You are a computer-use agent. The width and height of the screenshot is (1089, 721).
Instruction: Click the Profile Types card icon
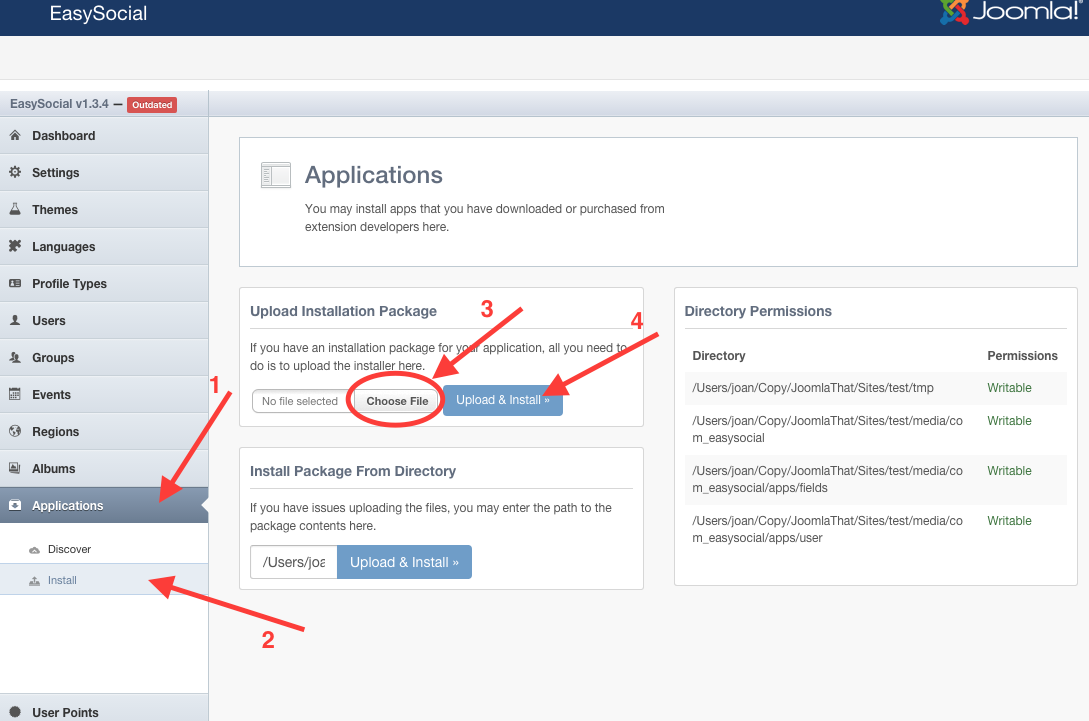click(15, 283)
